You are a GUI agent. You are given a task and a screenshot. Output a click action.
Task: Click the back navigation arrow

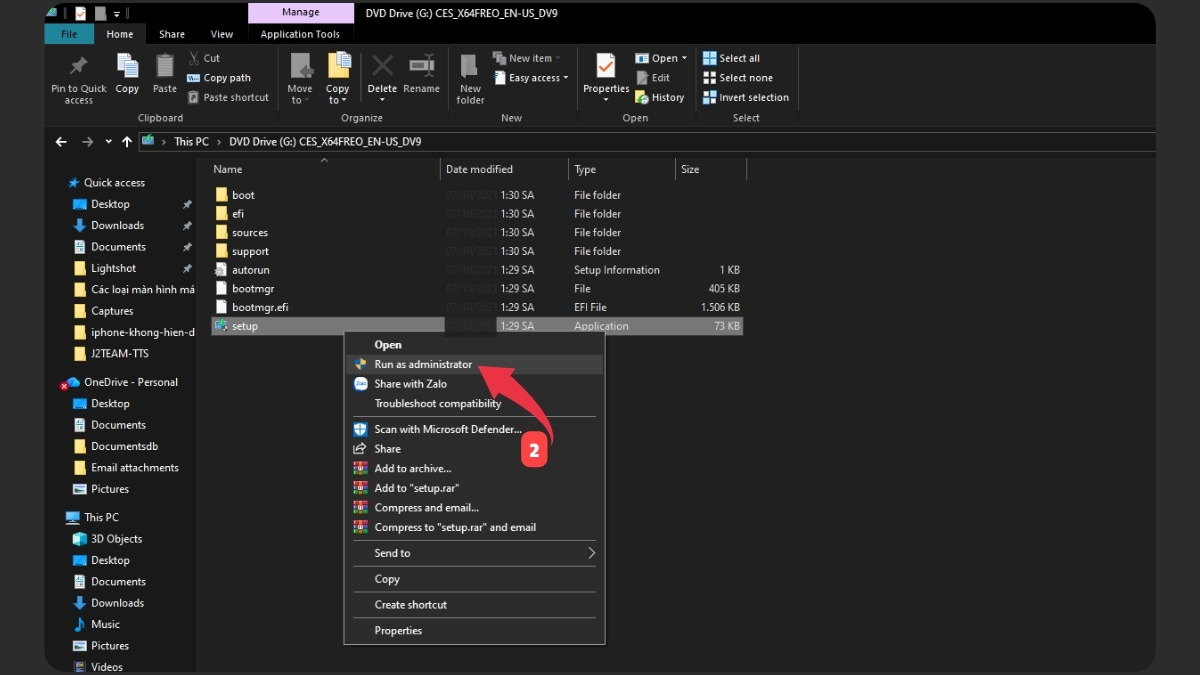click(61, 141)
